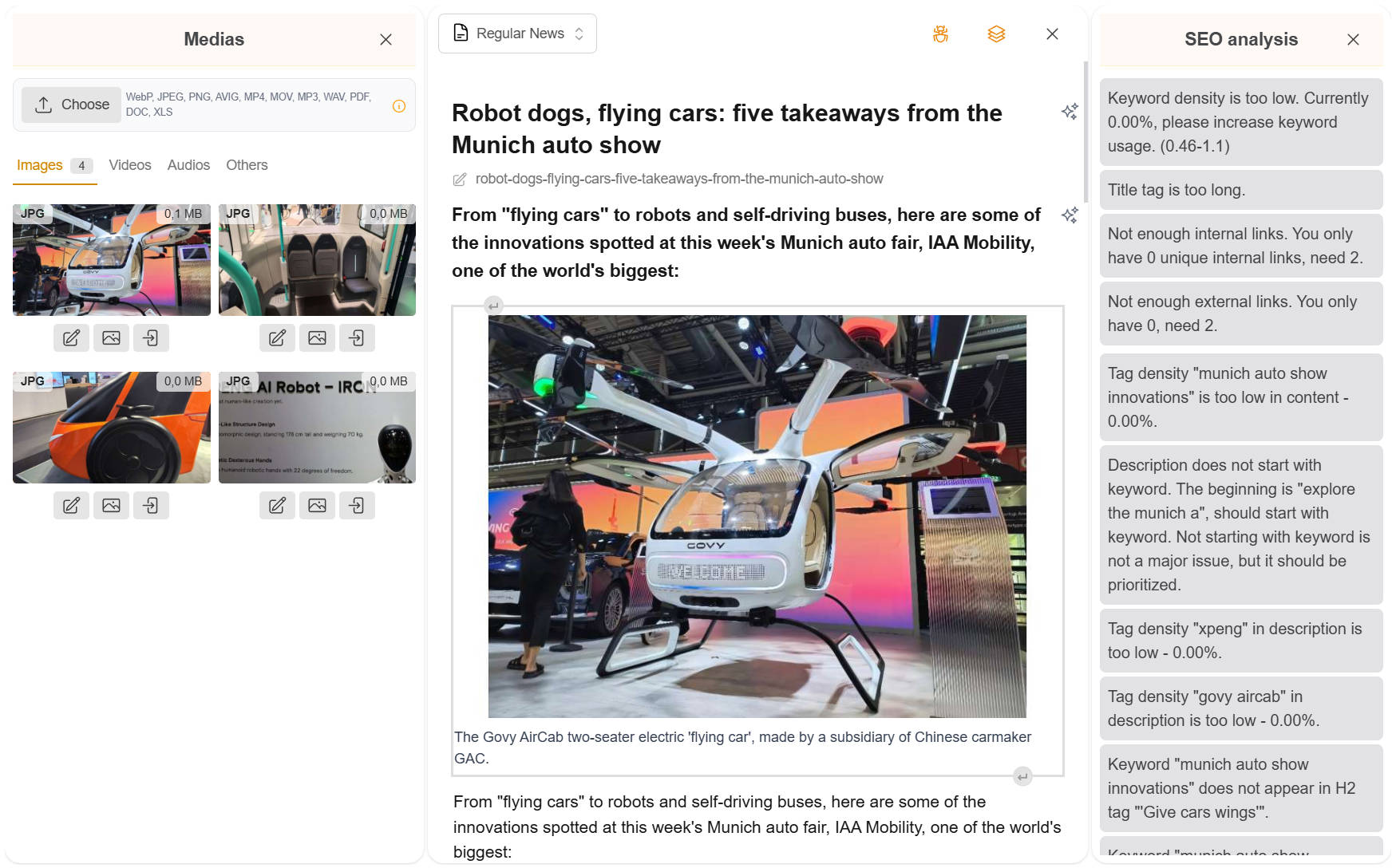Click the upload format info icon

[x=399, y=106]
